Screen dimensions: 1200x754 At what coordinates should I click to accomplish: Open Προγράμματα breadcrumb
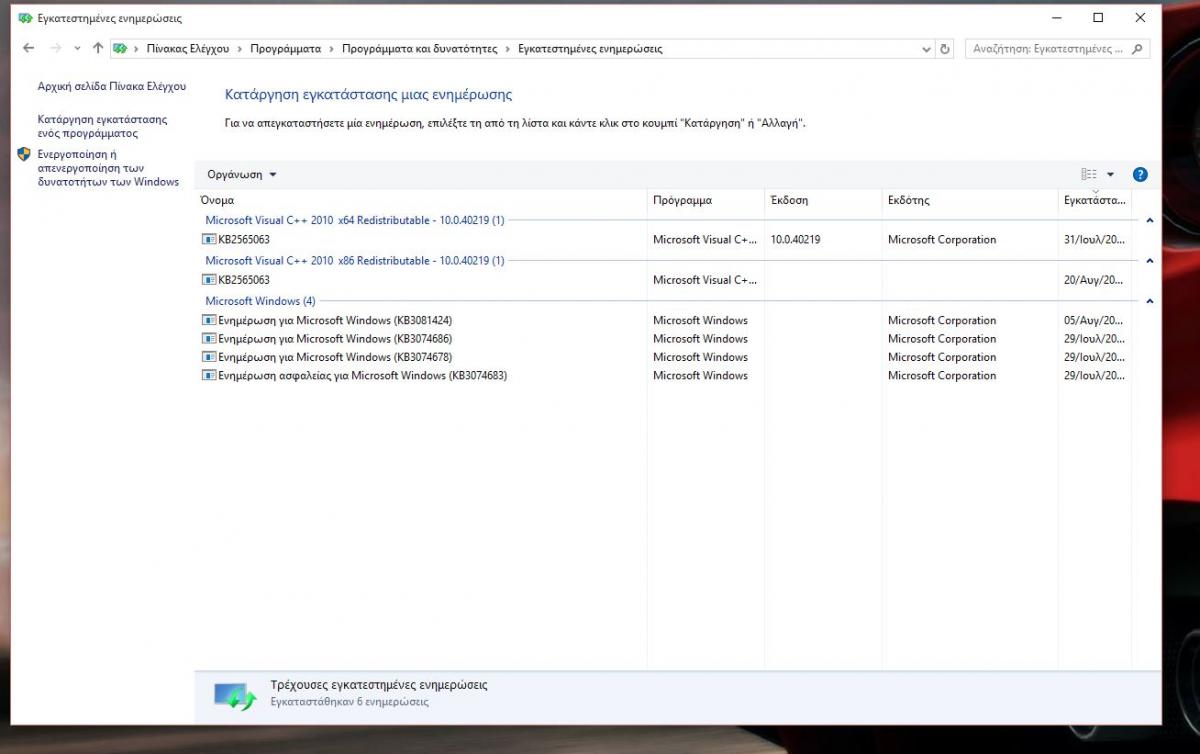285,48
